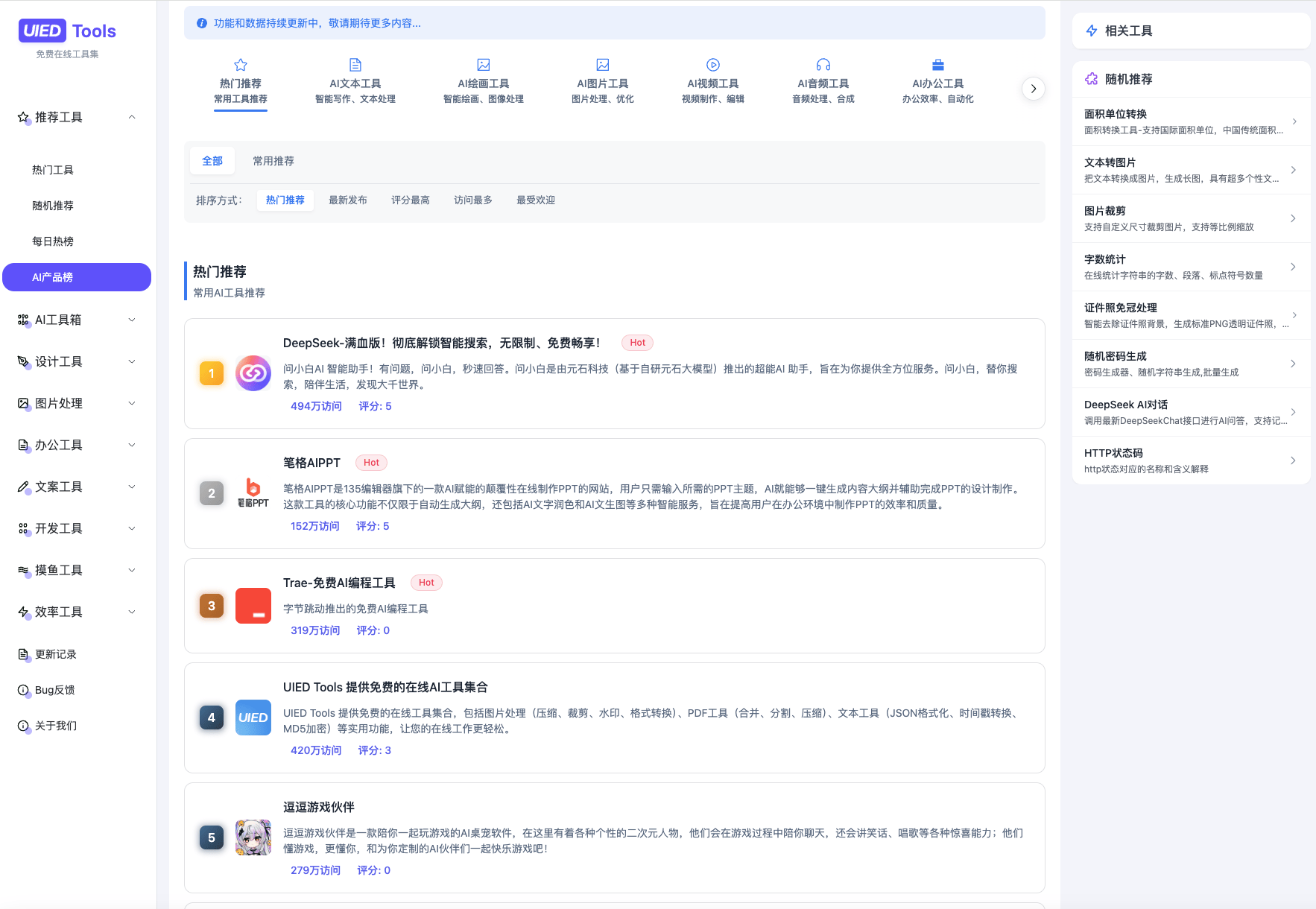This screenshot has height=909, width=1316.
Task: Open the Trae-免费AI编程工具 title
Action: pos(339,583)
